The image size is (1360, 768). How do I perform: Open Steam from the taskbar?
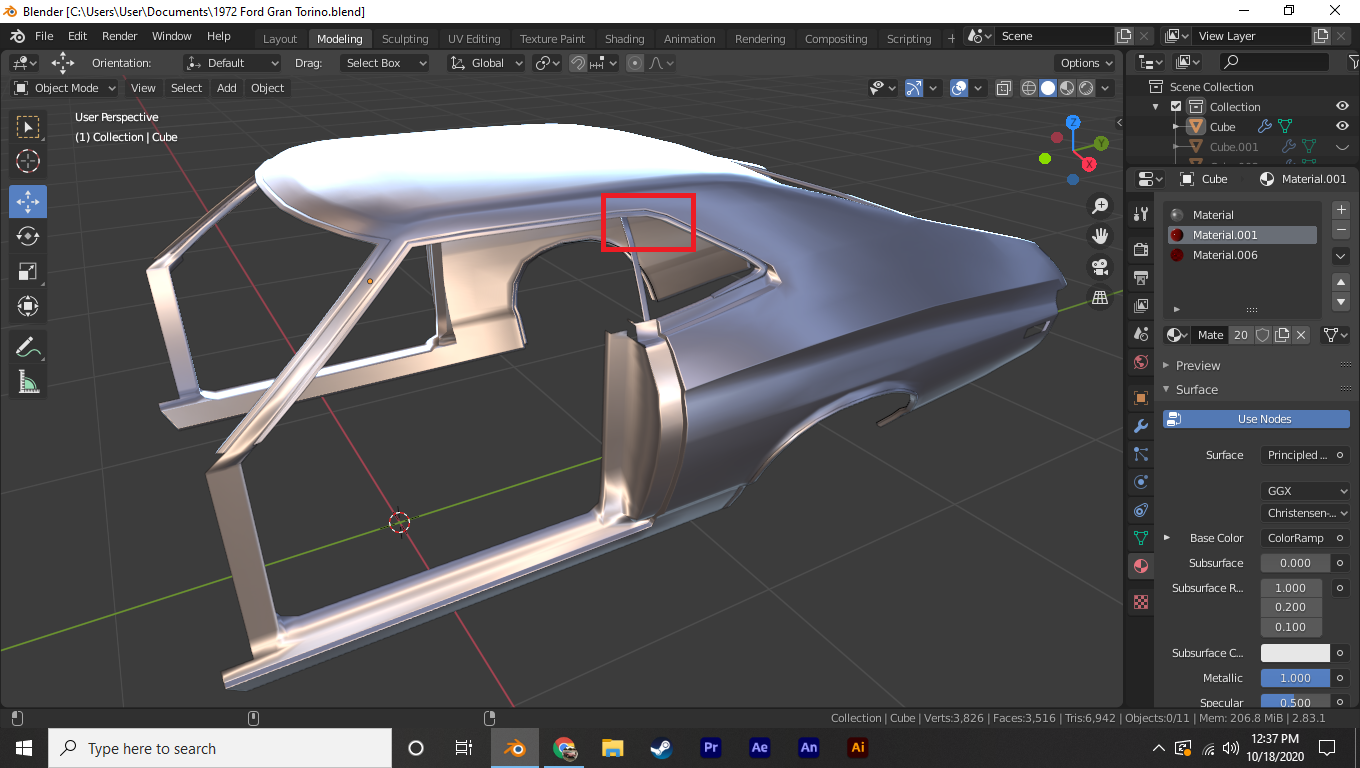pos(661,748)
